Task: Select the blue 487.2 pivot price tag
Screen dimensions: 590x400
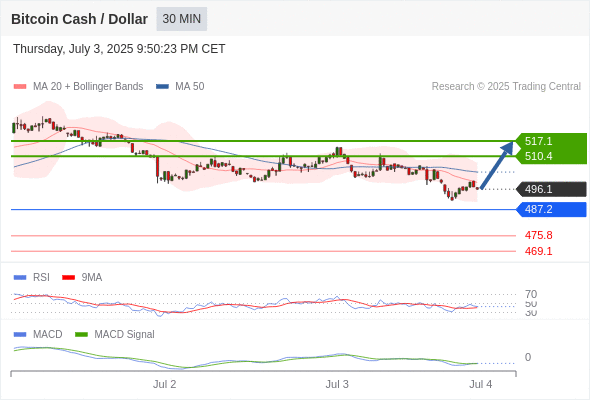Action: (x=551, y=209)
